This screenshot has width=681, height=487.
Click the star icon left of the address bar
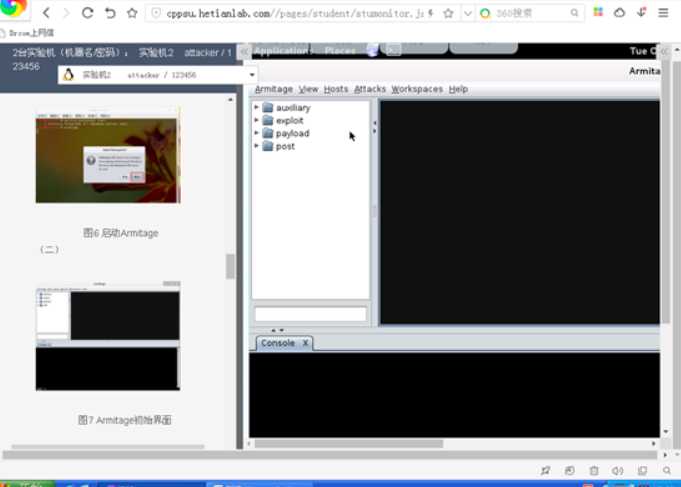132,13
